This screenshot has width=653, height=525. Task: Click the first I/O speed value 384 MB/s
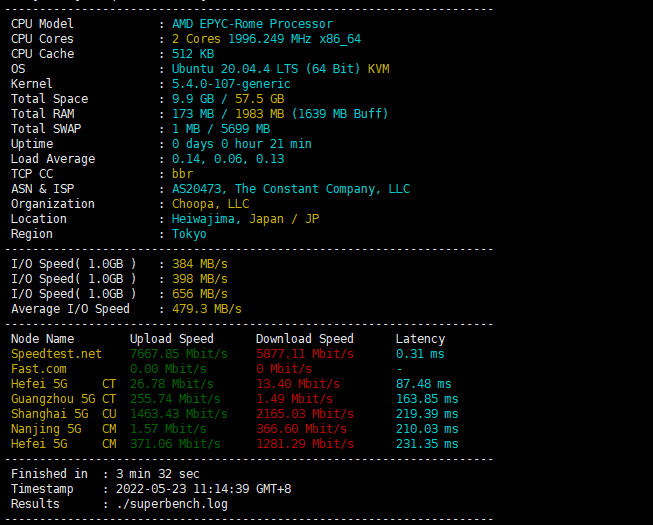(200, 264)
